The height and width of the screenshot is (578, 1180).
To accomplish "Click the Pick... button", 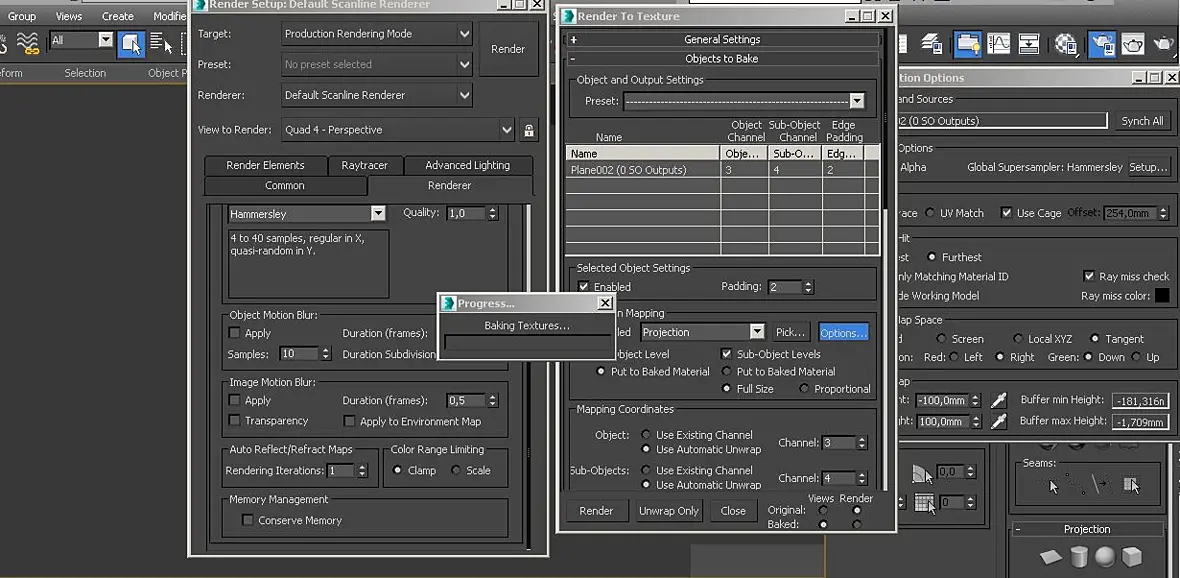I will pyautogui.click(x=790, y=332).
